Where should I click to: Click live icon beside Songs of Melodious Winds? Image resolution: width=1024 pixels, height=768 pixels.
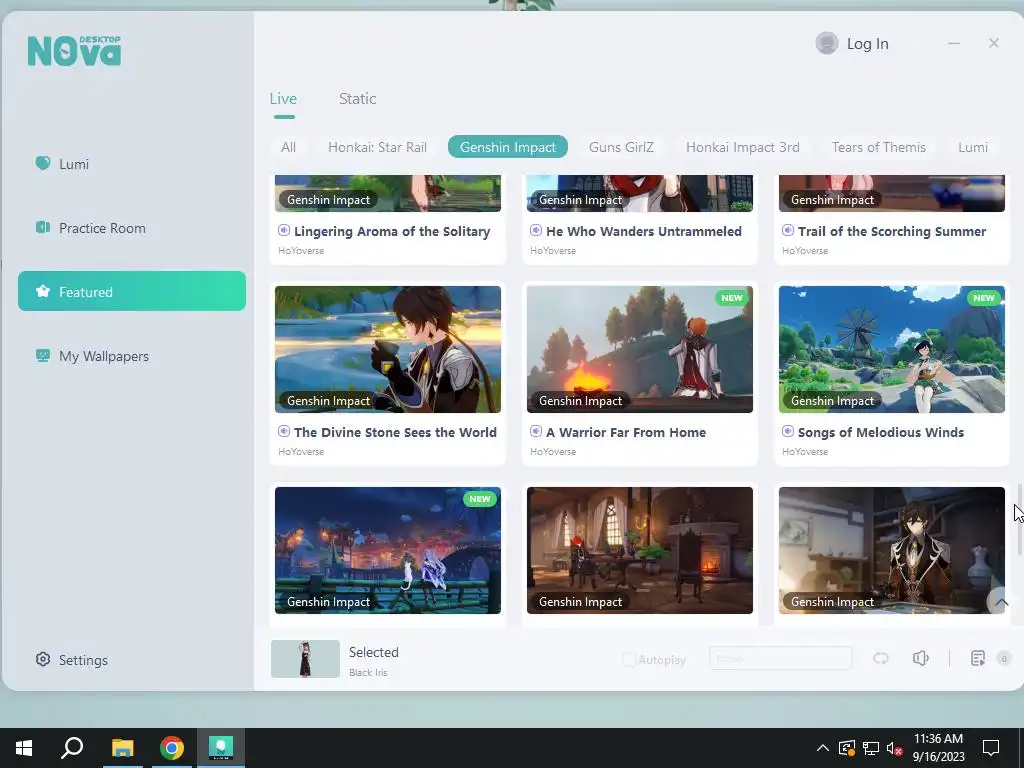pyautogui.click(x=788, y=432)
